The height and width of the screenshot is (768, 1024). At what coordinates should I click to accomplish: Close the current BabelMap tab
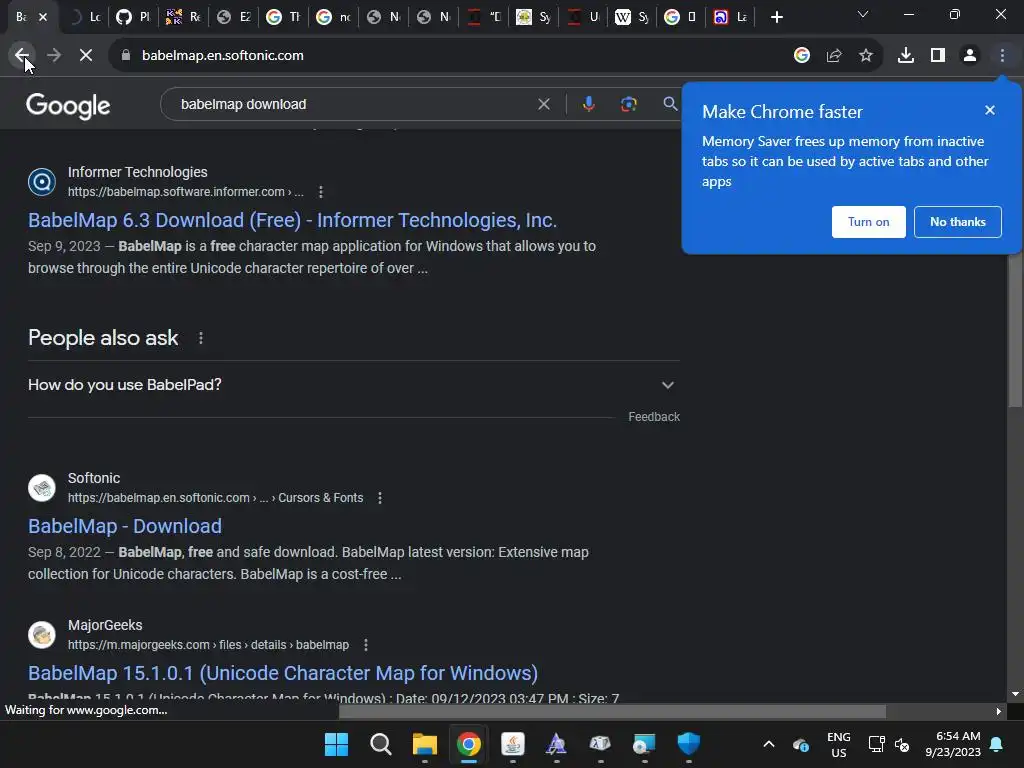[43, 17]
